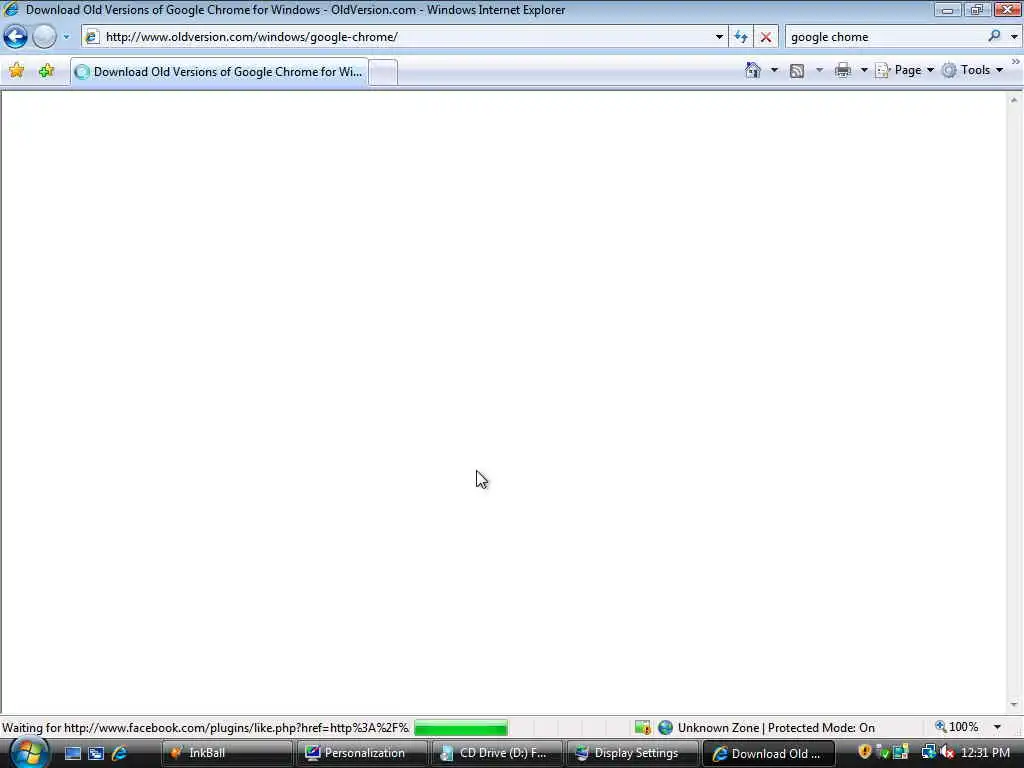Image resolution: width=1024 pixels, height=768 pixels.
Task: Click the Refresh page icon
Action: [x=741, y=37]
